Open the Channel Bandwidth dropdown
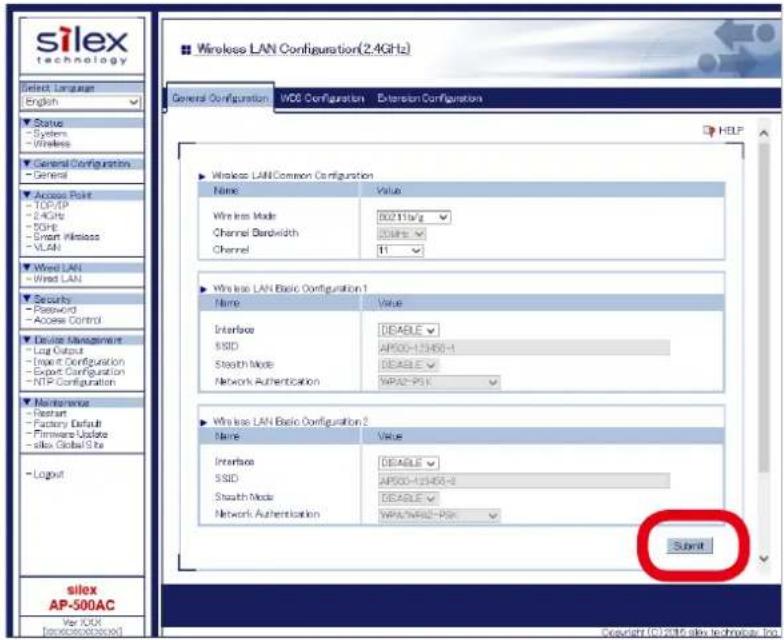Image resolution: width=784 pixels, height=640 pixels. click(x=402, y=234)
